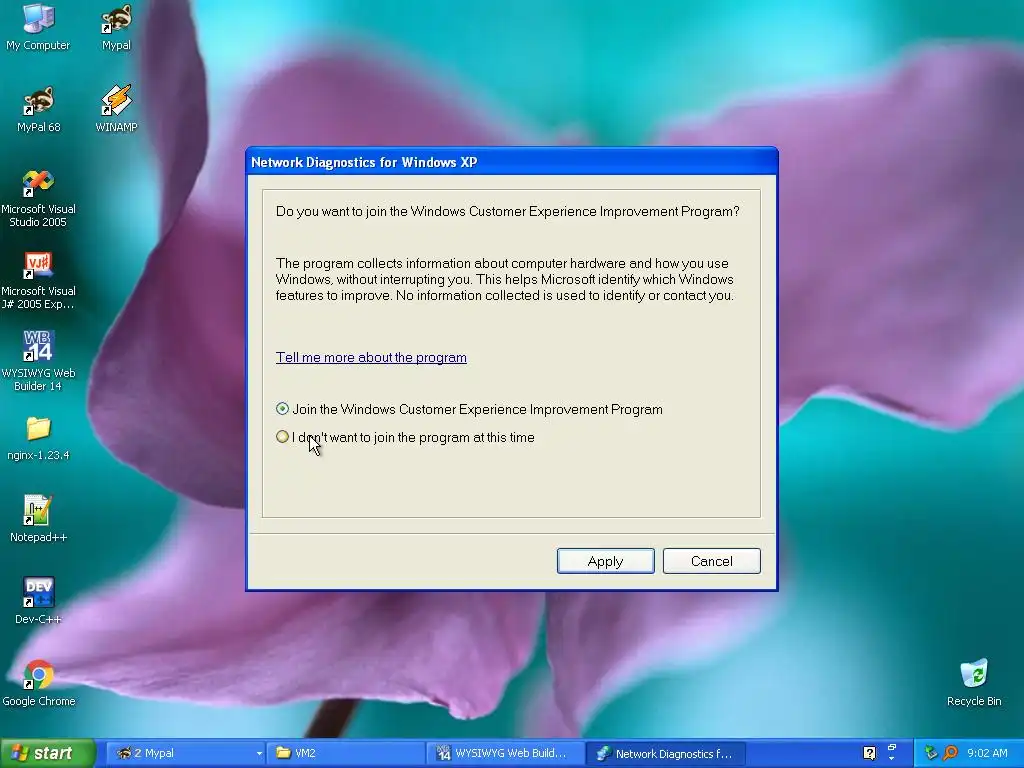Click the Network Diagnostics for Windows XP title bar
The height and width of the screenshot is (768, 1024).
pyautogui.click(x=511, y=162)
